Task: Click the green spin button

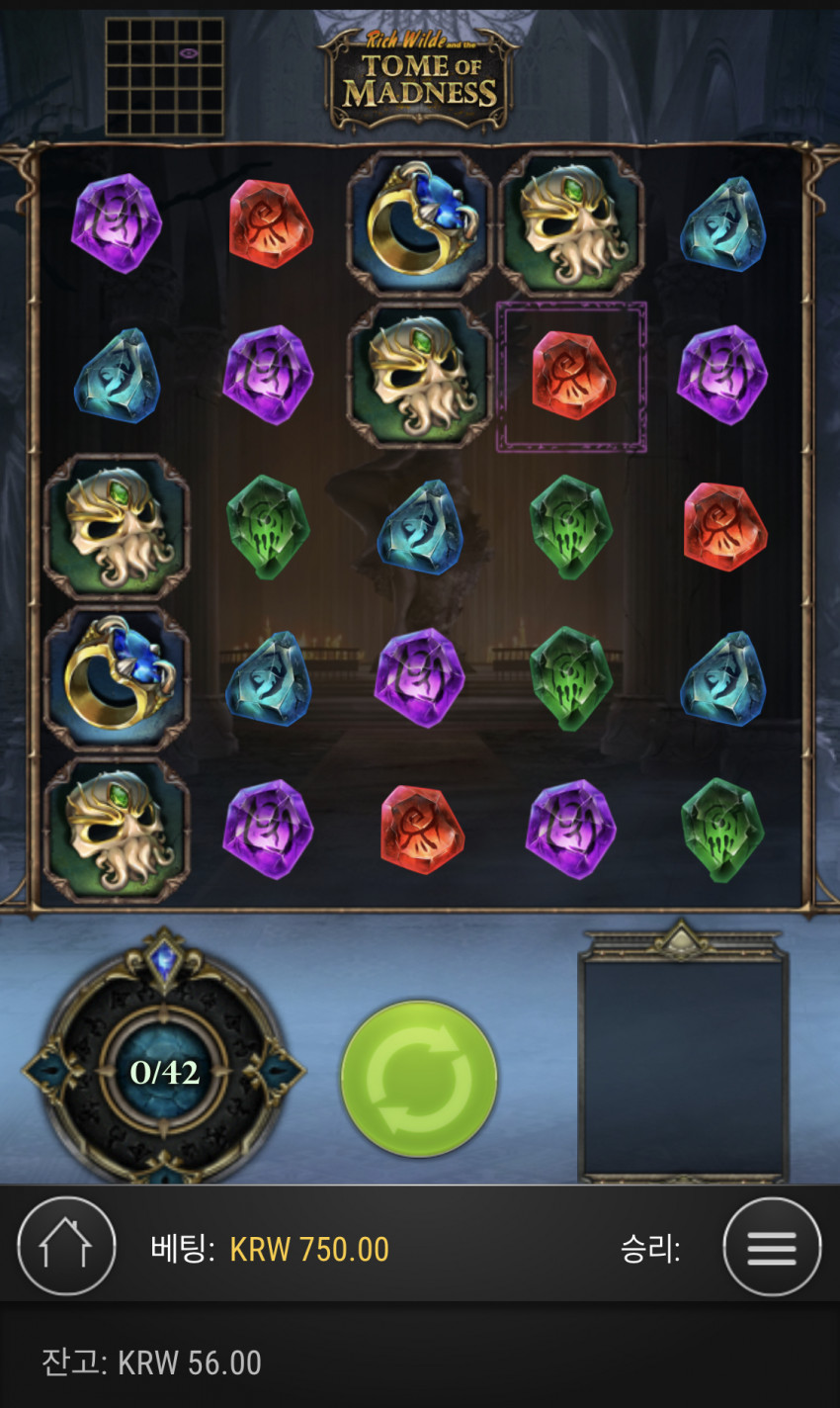Action: click(x=419, y=1079)
